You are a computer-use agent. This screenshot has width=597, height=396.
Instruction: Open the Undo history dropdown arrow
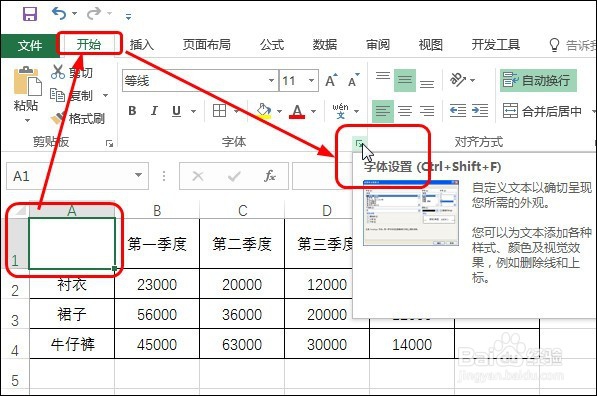[74, 14]
